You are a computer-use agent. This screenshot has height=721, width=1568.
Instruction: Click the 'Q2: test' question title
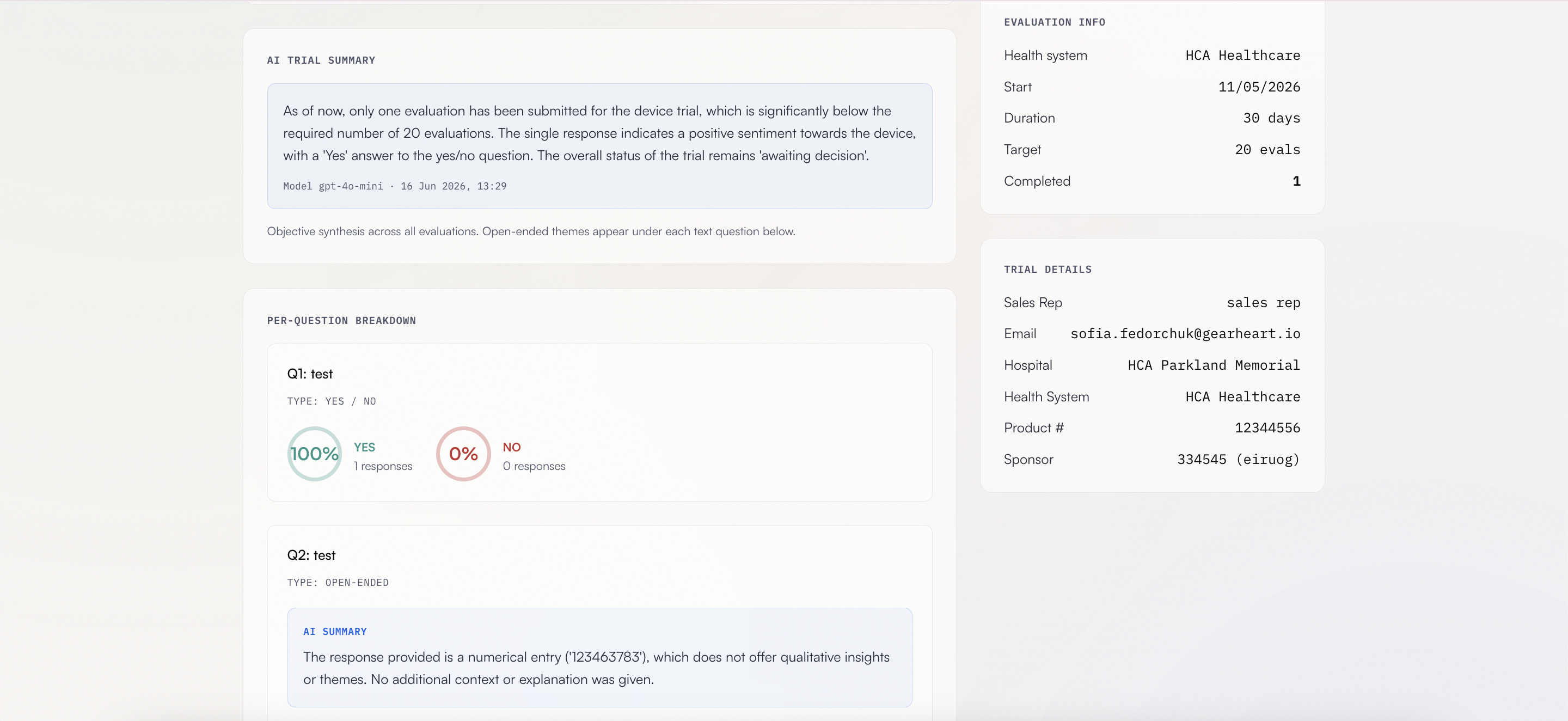click(x=311, y=555)
